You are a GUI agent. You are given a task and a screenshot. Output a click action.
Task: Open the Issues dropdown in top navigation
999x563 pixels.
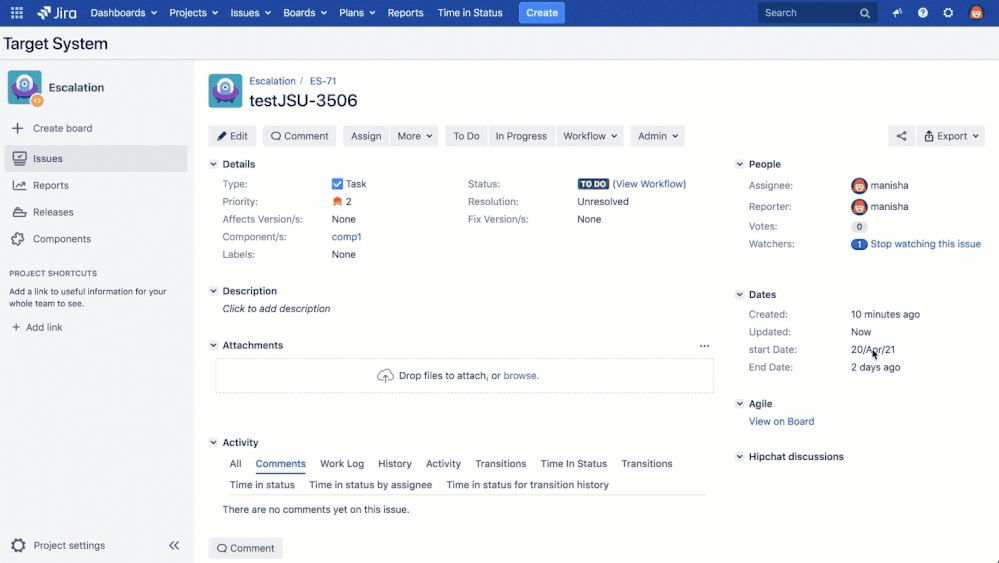coord(250,13)
